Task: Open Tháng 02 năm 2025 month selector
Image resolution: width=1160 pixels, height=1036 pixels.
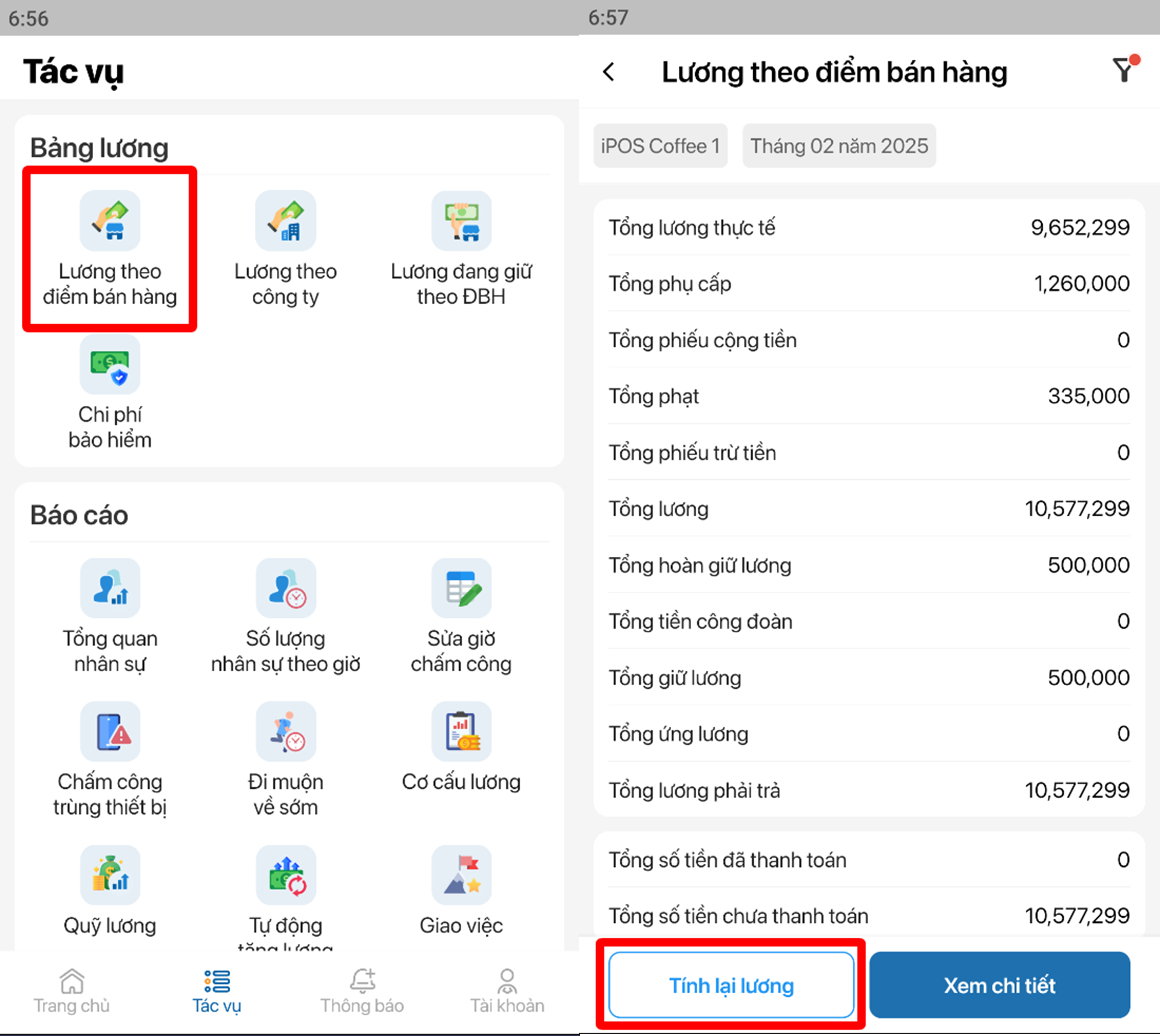Action: 839,146
